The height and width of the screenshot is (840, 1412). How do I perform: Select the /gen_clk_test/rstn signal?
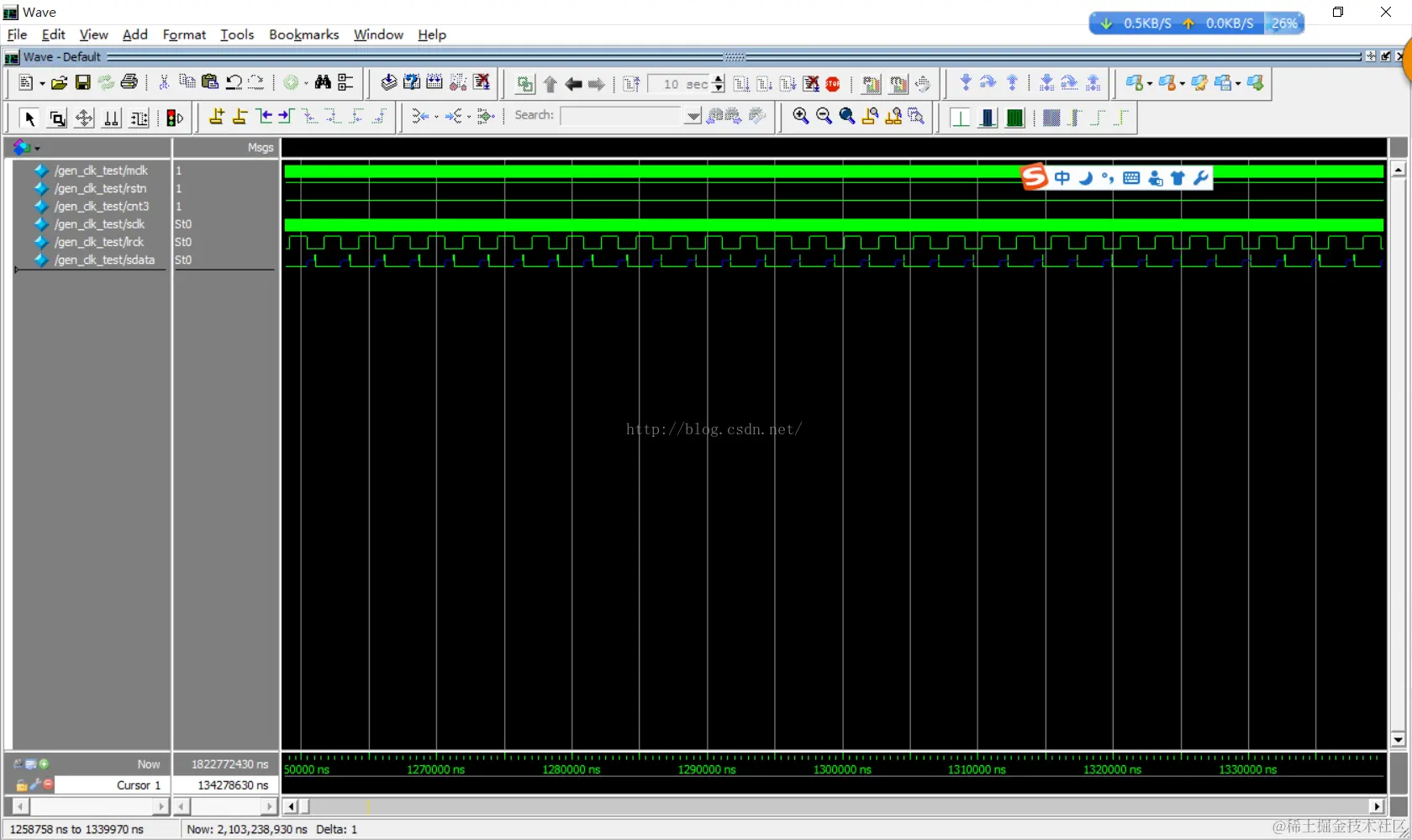coord(100,188)
